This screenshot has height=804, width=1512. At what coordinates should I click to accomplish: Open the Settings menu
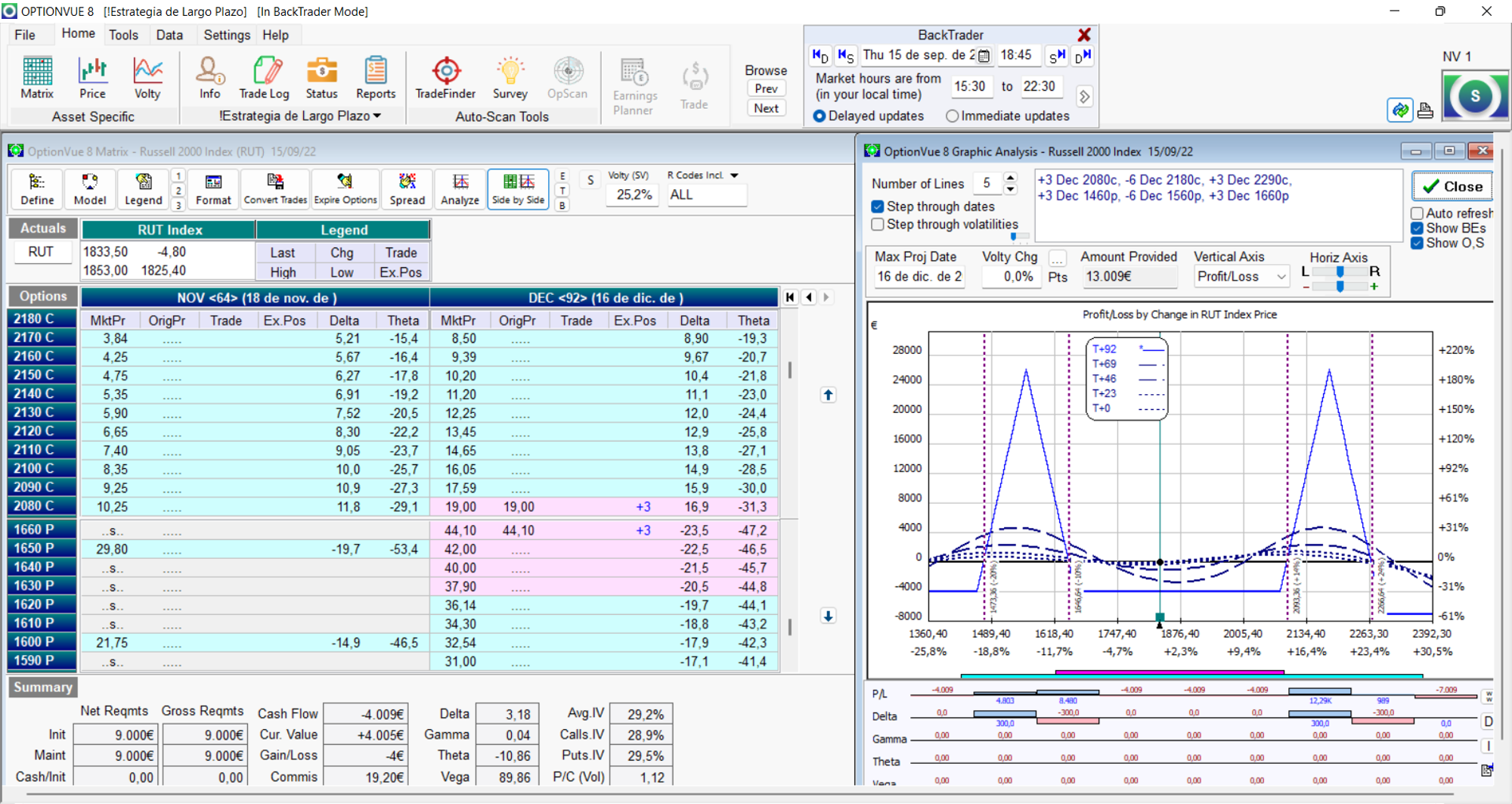tap(227, 35)
